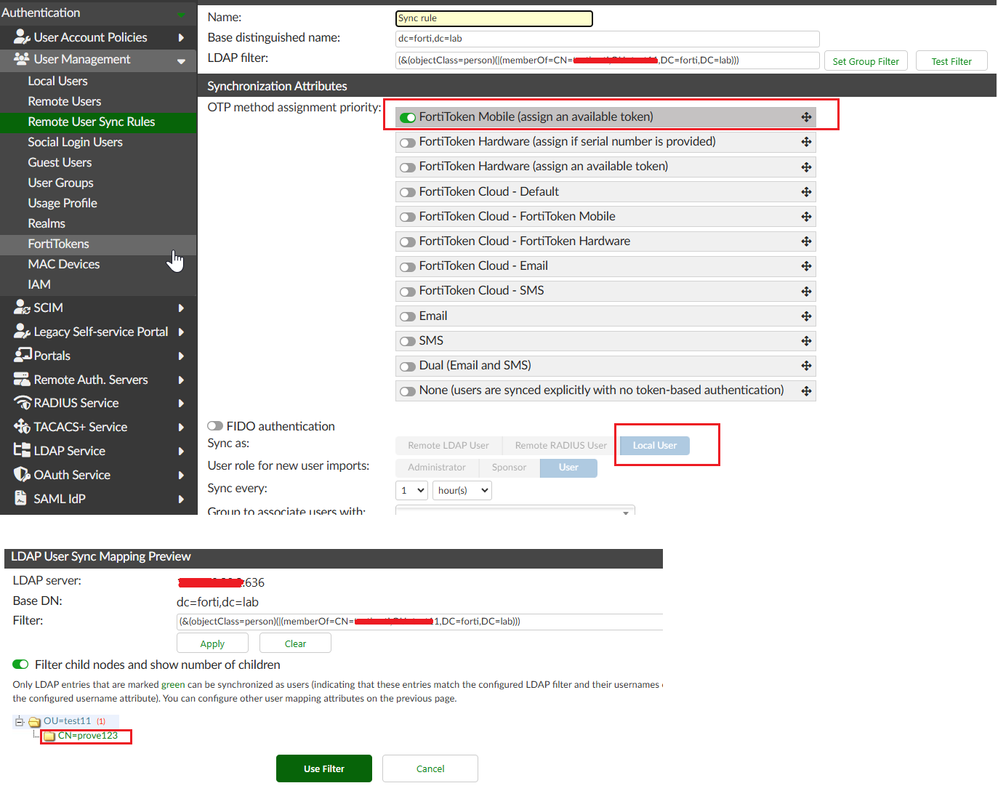Viewport: 998px width, 789px height.
Task: Grab move handle of FortiToken Cloud - FortiToken Mobile
Action: pos(806,216)
